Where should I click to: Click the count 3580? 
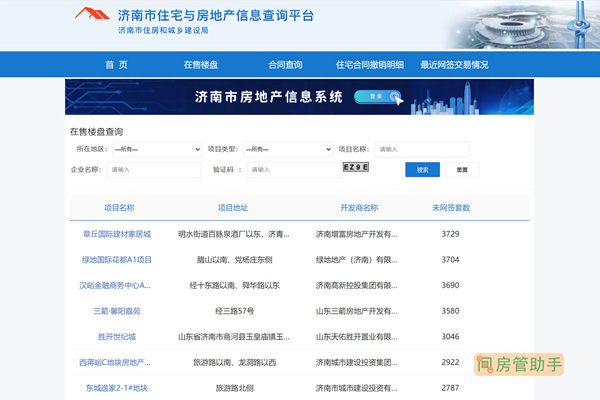tap(450, 311)
